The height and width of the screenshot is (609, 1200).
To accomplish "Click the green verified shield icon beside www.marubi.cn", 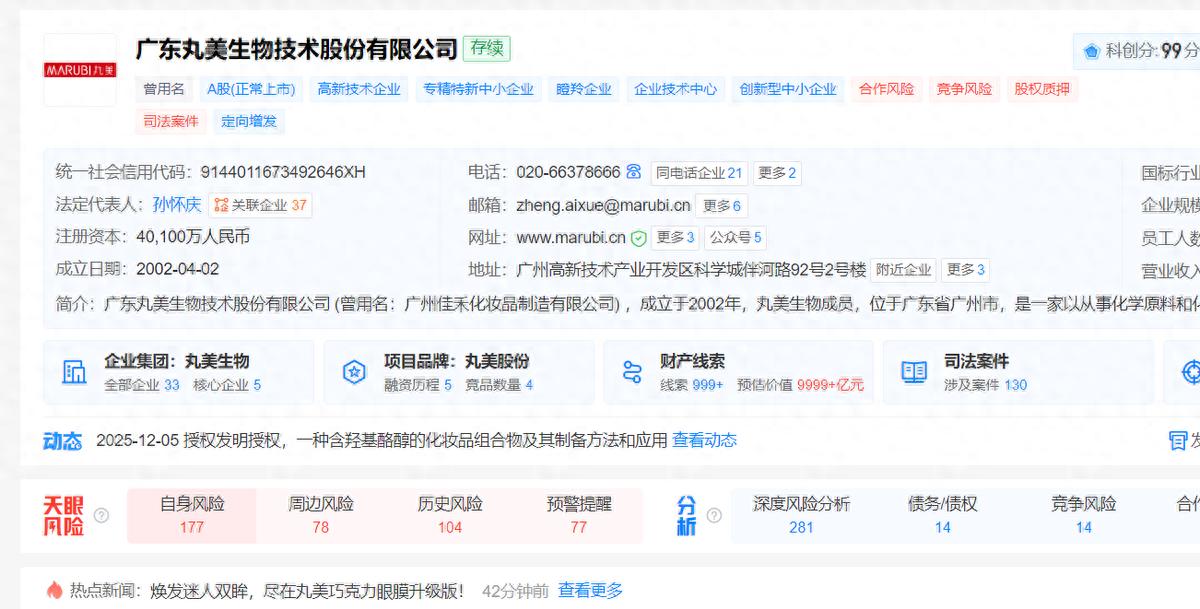I will [x=638, y=238].
